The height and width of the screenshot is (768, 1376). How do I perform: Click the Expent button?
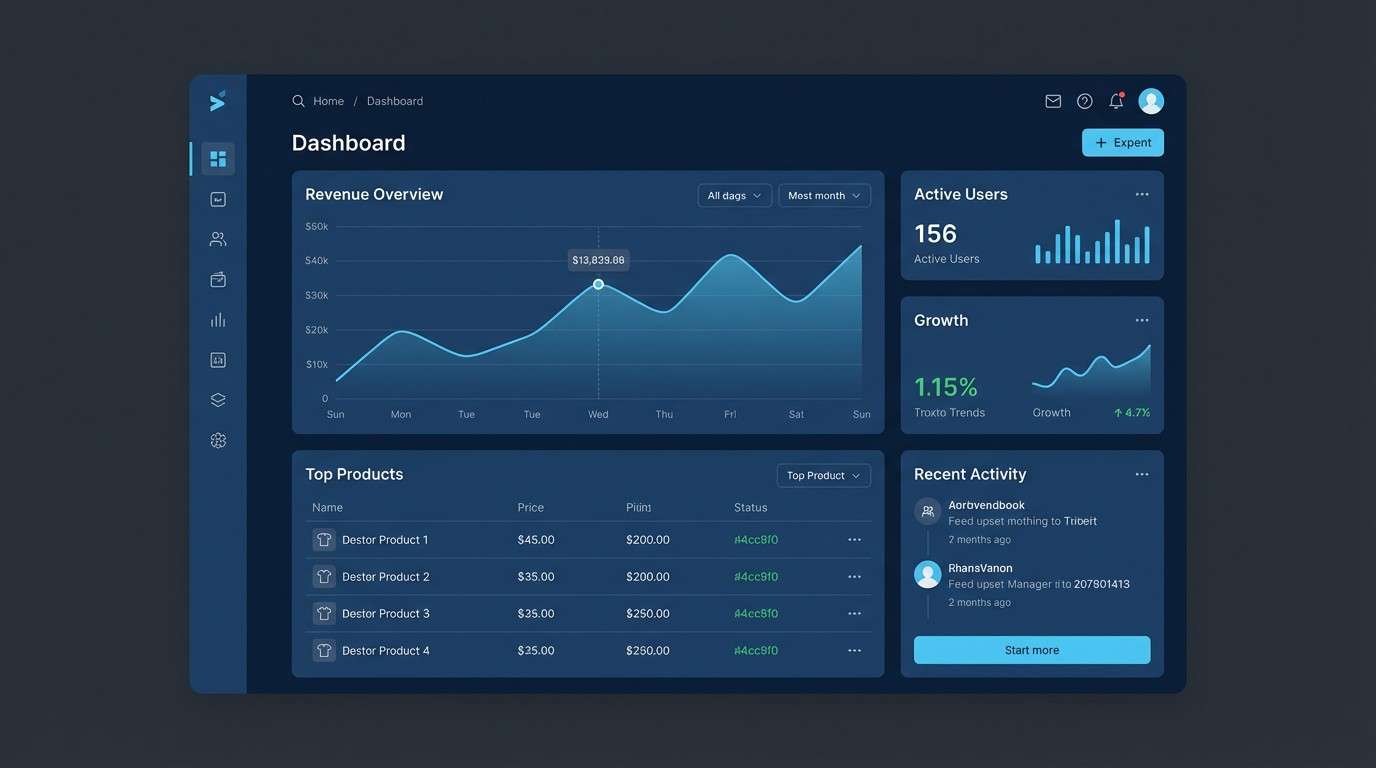tap(1122, 142)
